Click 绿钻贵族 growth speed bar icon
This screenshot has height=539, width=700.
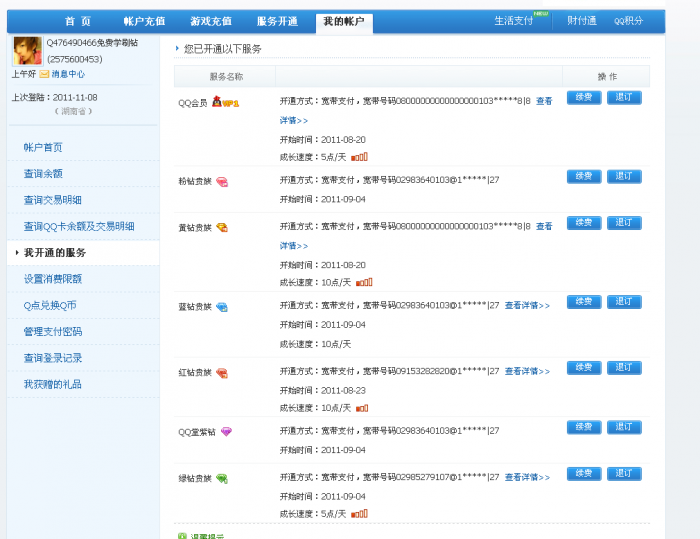(359, 514)
